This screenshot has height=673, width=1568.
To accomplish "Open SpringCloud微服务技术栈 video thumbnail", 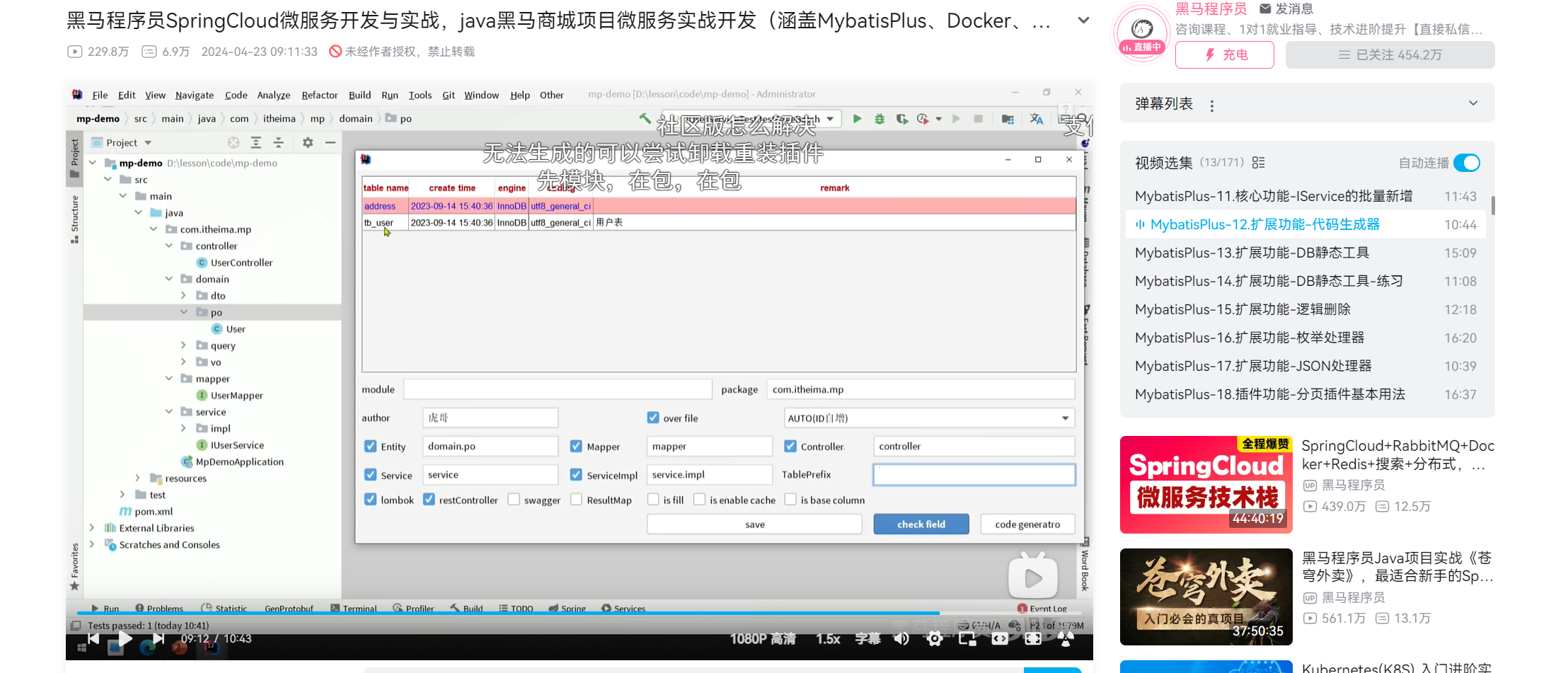I will click(x=1206, y=484).
